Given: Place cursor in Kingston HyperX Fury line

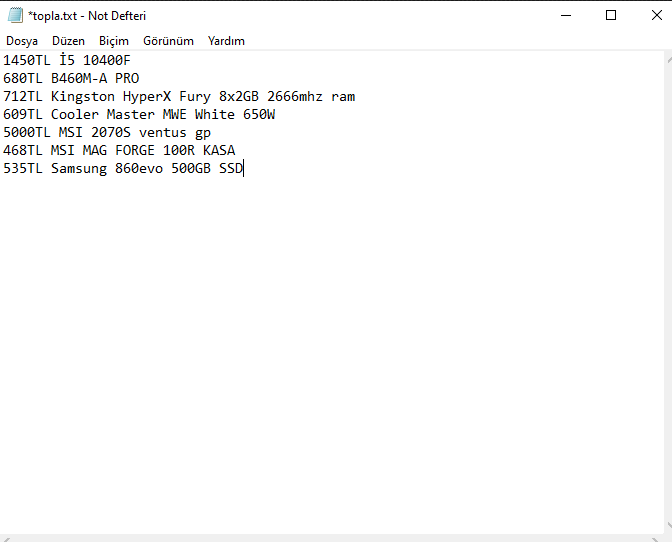Looking at the screenshot, I should tap(179, 96).
